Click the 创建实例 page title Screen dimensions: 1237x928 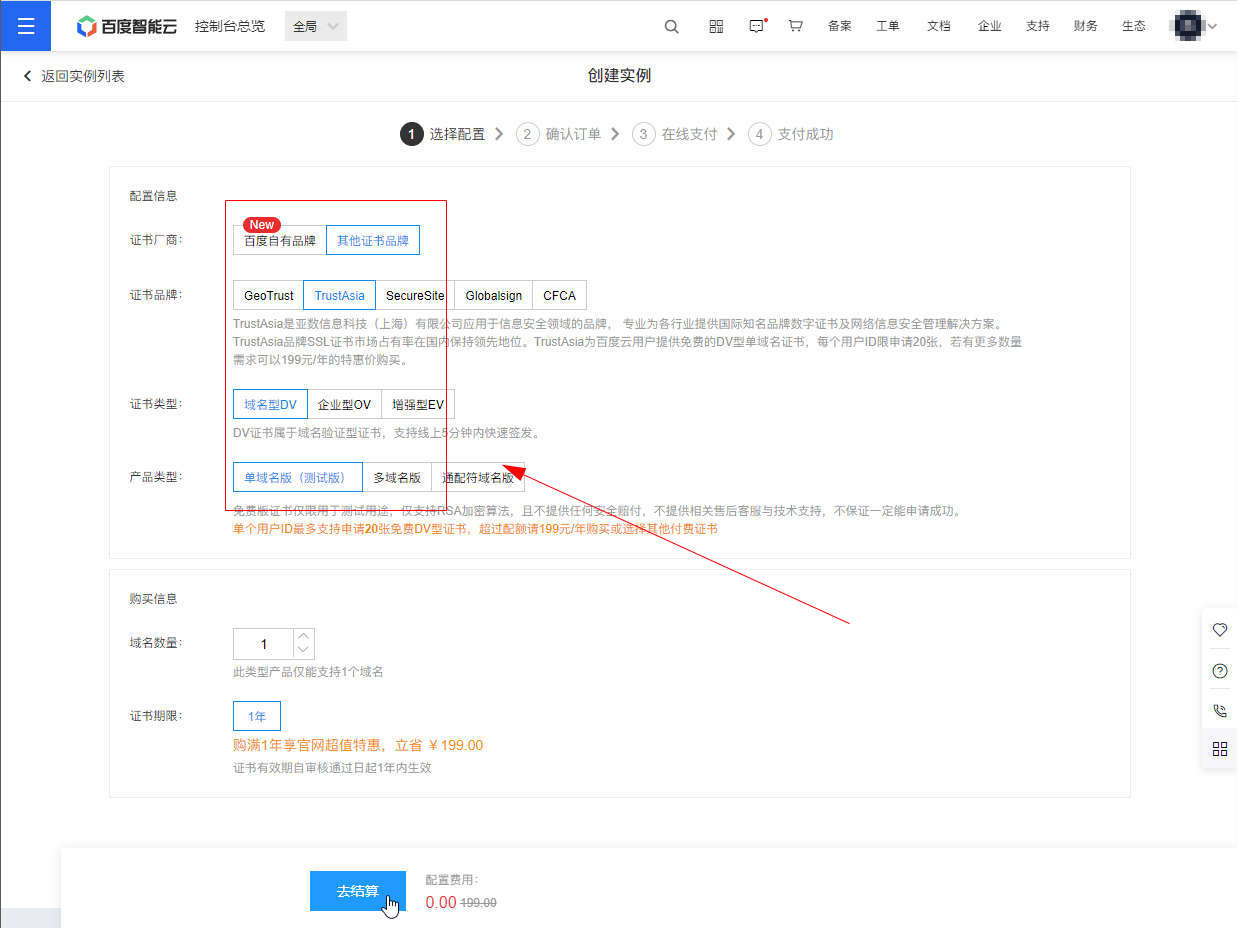tap(619, 76)
